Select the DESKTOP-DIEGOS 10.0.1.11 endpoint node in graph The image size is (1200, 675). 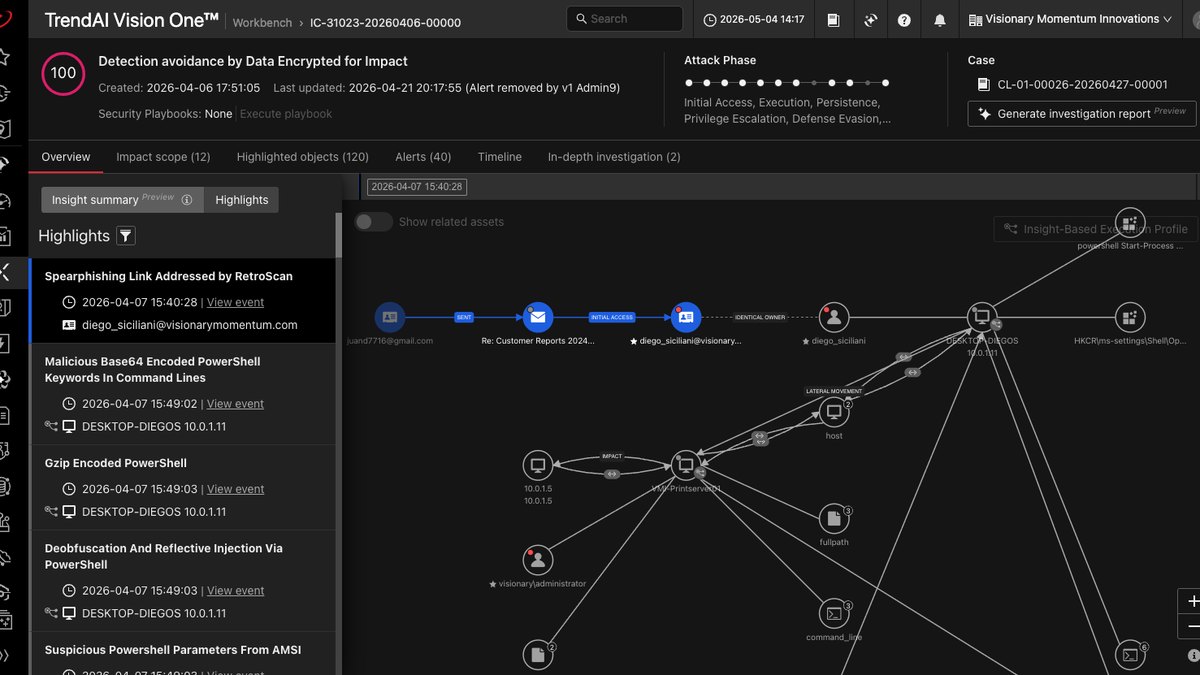point(982,318)
